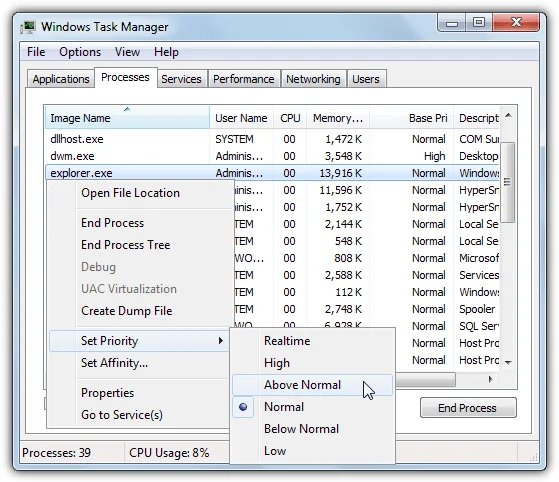Click the vertical scrollbar thumb
Viewport: 559px width, 482px height.
508,182
